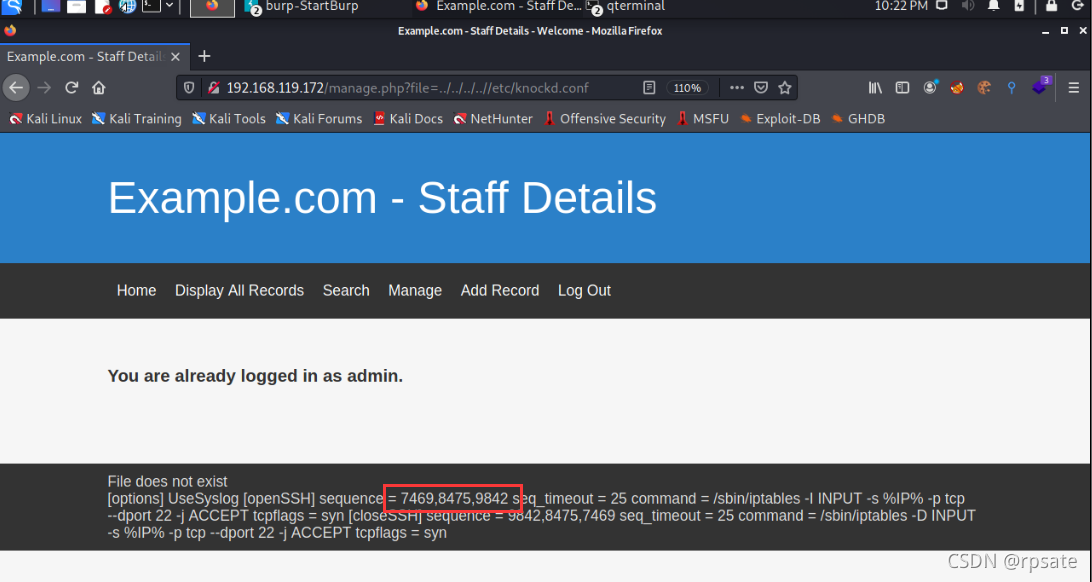This screenshot has height=582, width=1092.
Task: Click the blue pin extension icon
Action: (x=1011, y=88)
